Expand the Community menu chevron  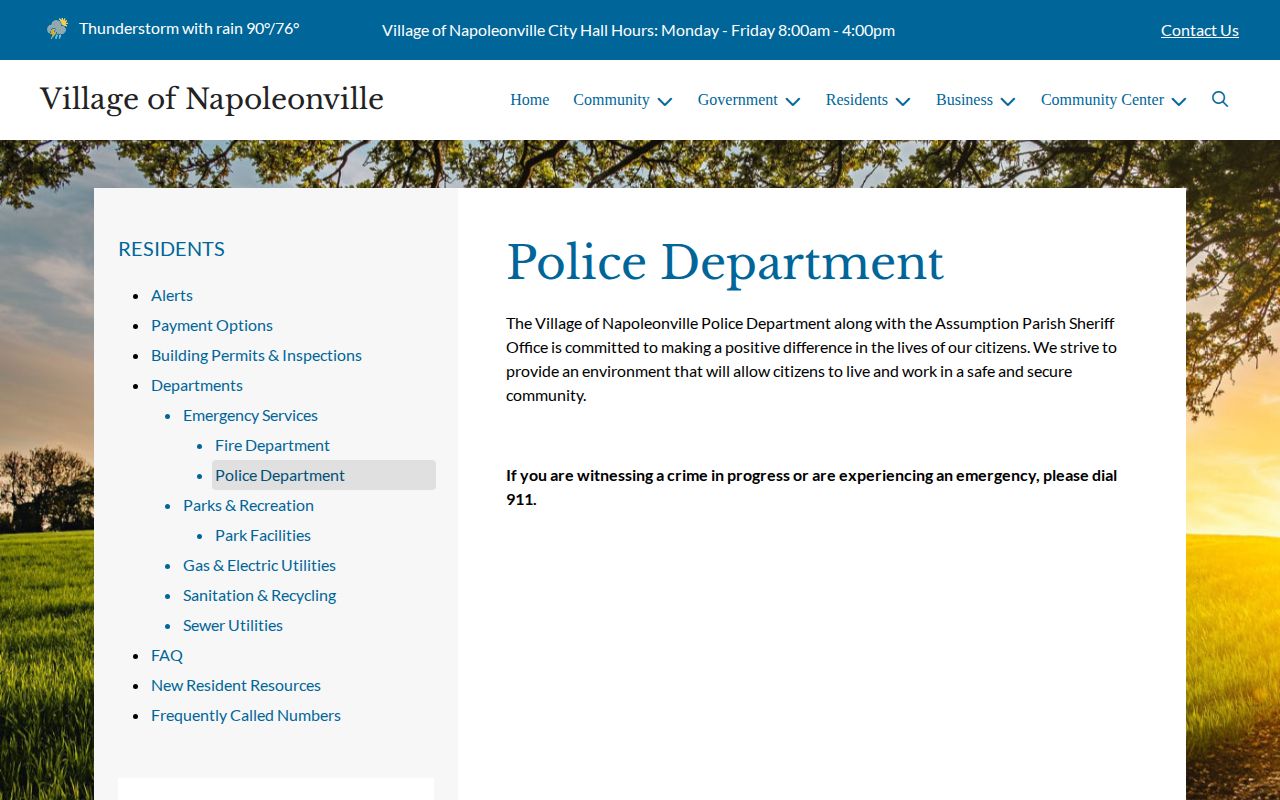(665, 101)
